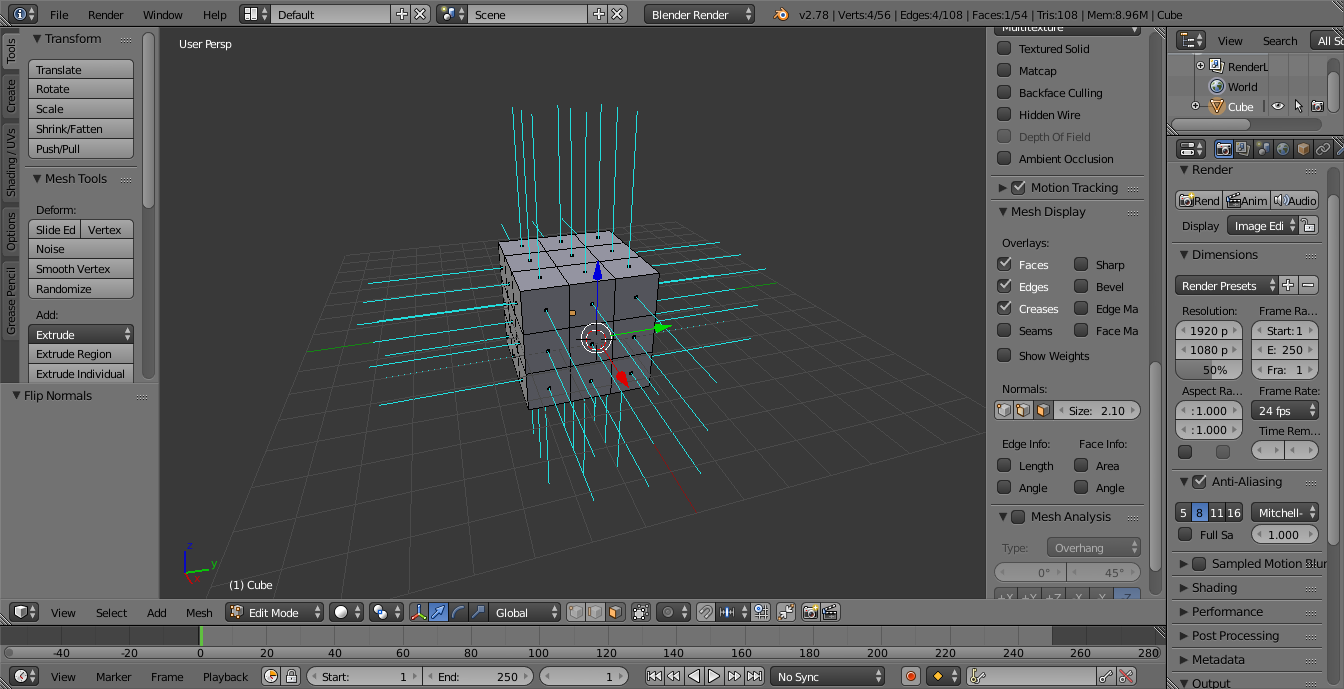Open the Object properties cube icon
This screenshot has width=1344, height=689.
(1303, 149)
